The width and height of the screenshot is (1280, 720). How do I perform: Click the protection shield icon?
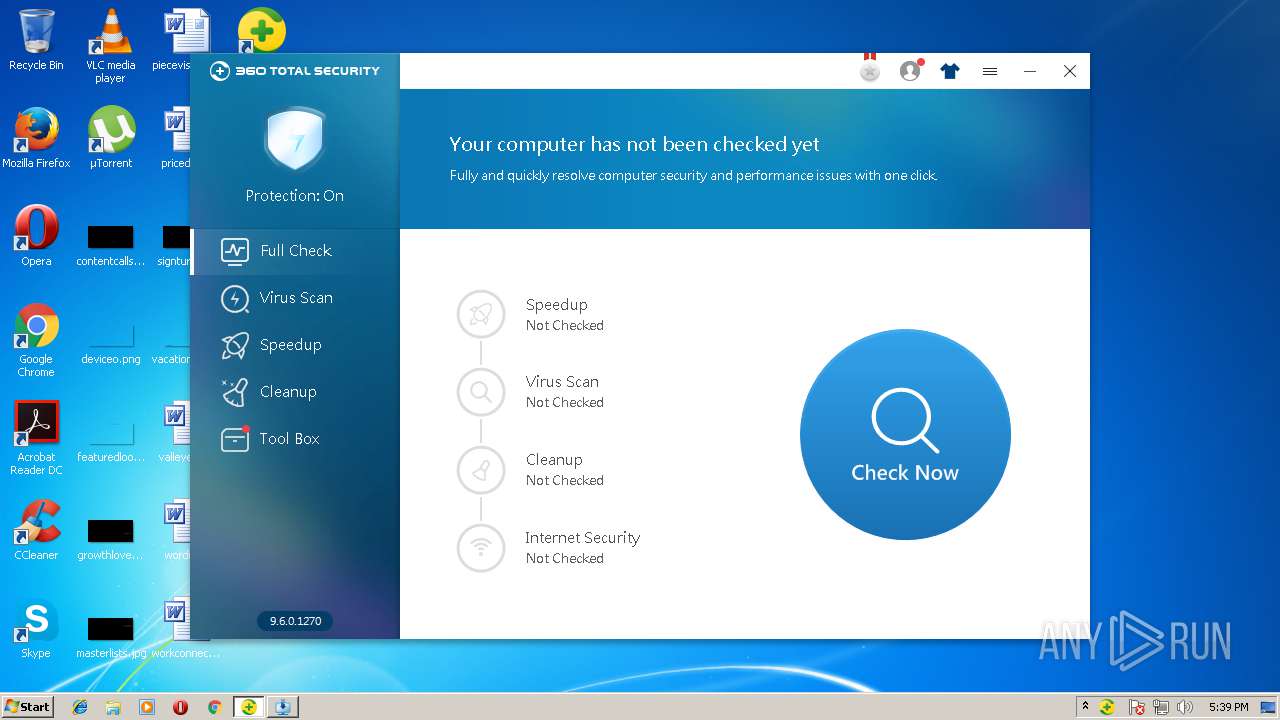point(295,139)
